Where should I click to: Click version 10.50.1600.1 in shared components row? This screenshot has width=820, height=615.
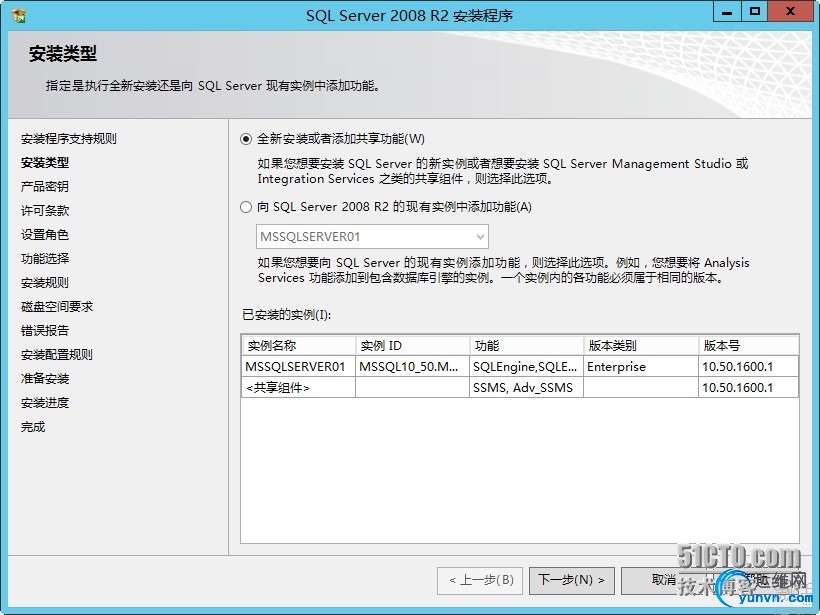point(748,388)
